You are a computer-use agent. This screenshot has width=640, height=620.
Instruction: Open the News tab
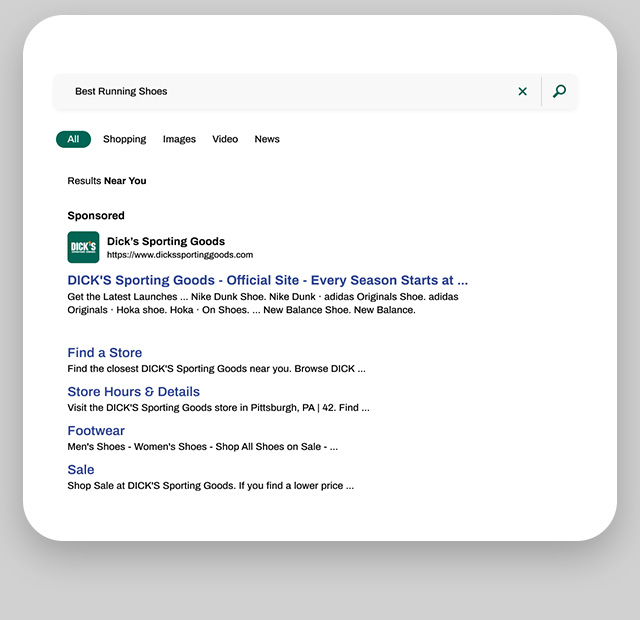click(x=267, y=139)
